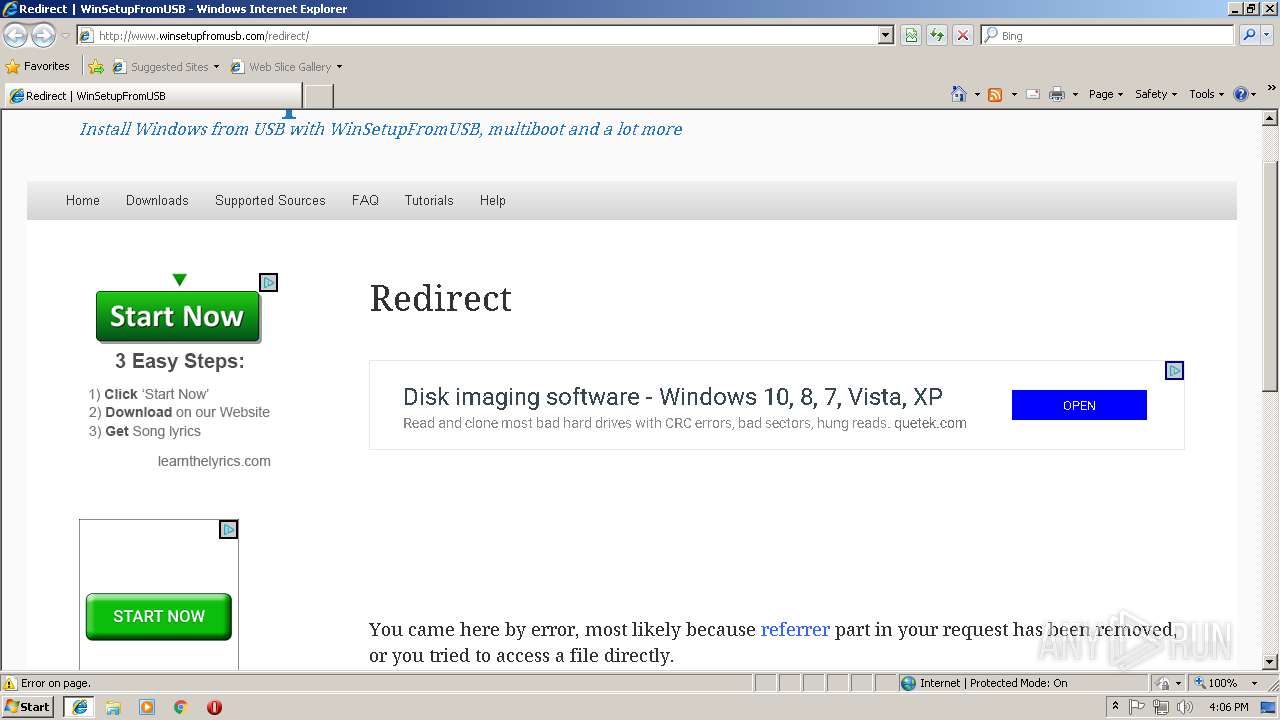Viewport: 1280px width, 720px height.
Task: Expand command bar overflow chevron
Action: pyautogui.click(x=1272, y=89)
